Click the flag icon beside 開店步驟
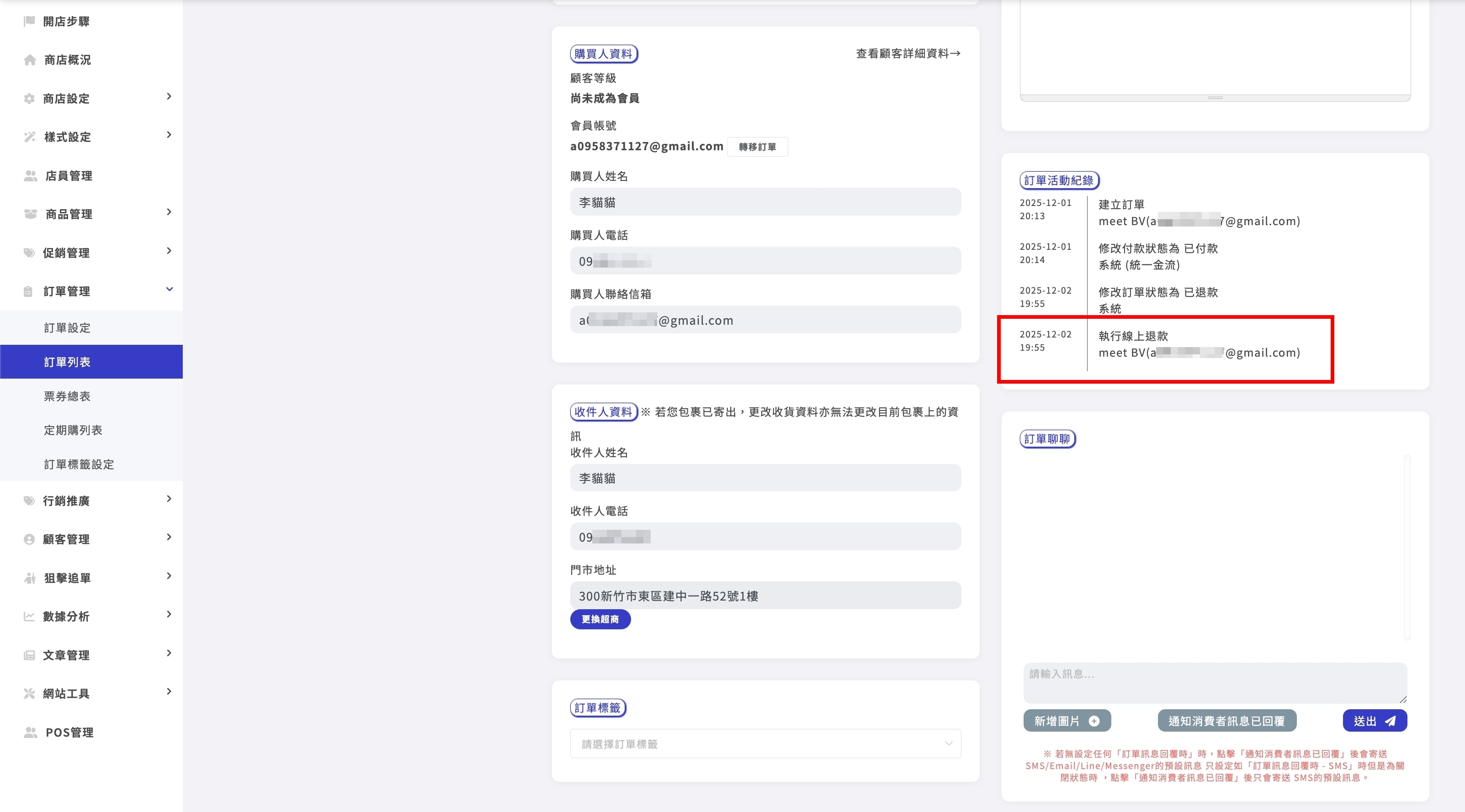This screenshot has width=1465, height=812. click(30, 21)
